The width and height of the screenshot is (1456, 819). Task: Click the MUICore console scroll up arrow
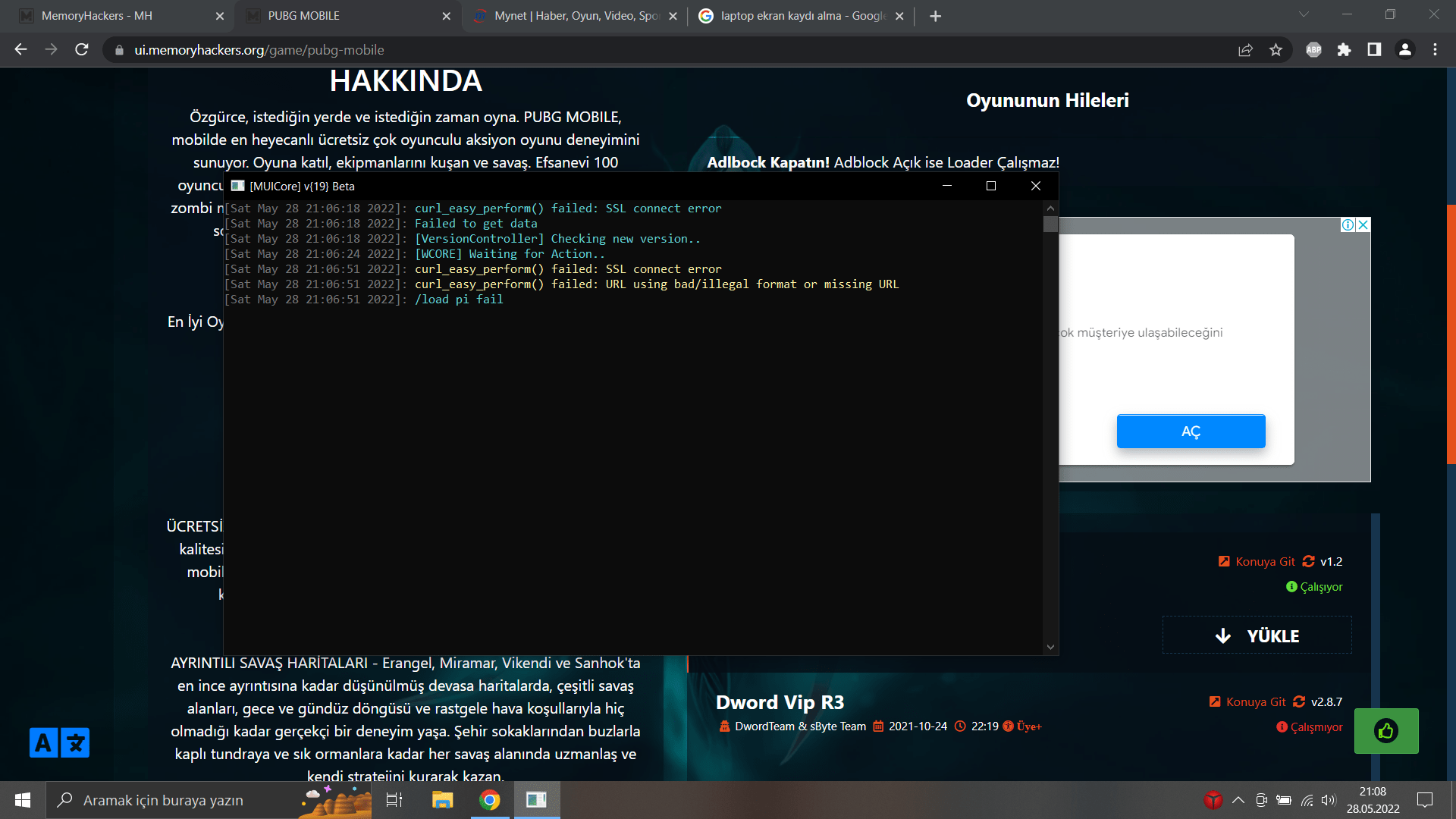(1050, 208)
